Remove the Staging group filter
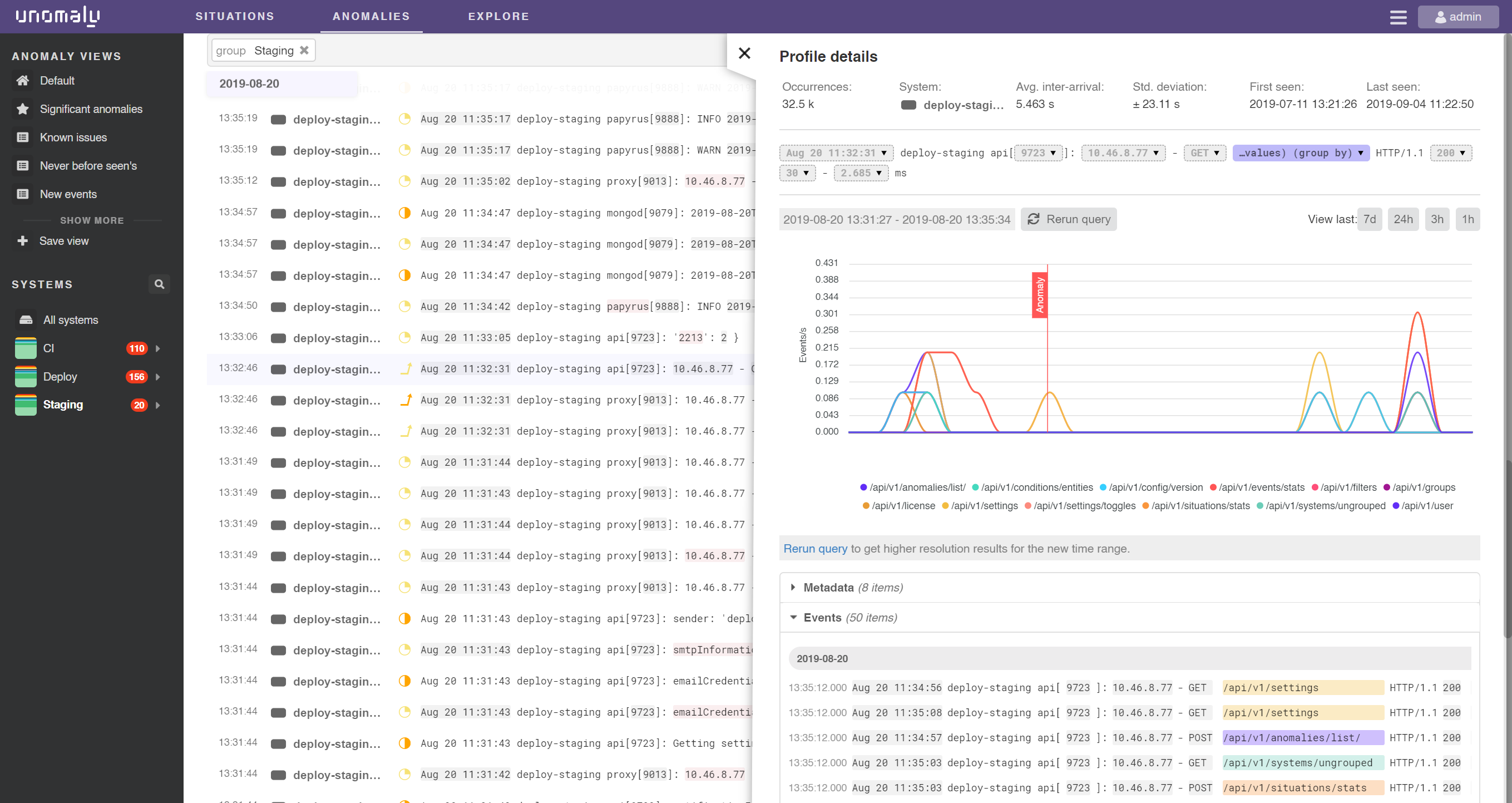 click(x=304, y=51)
